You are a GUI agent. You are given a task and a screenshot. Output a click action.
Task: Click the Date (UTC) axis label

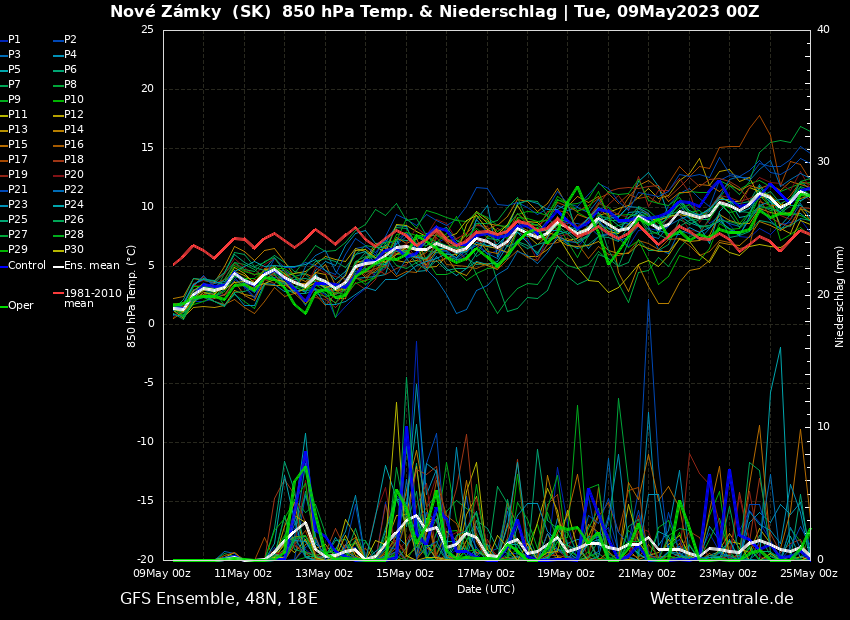[485, 589]
